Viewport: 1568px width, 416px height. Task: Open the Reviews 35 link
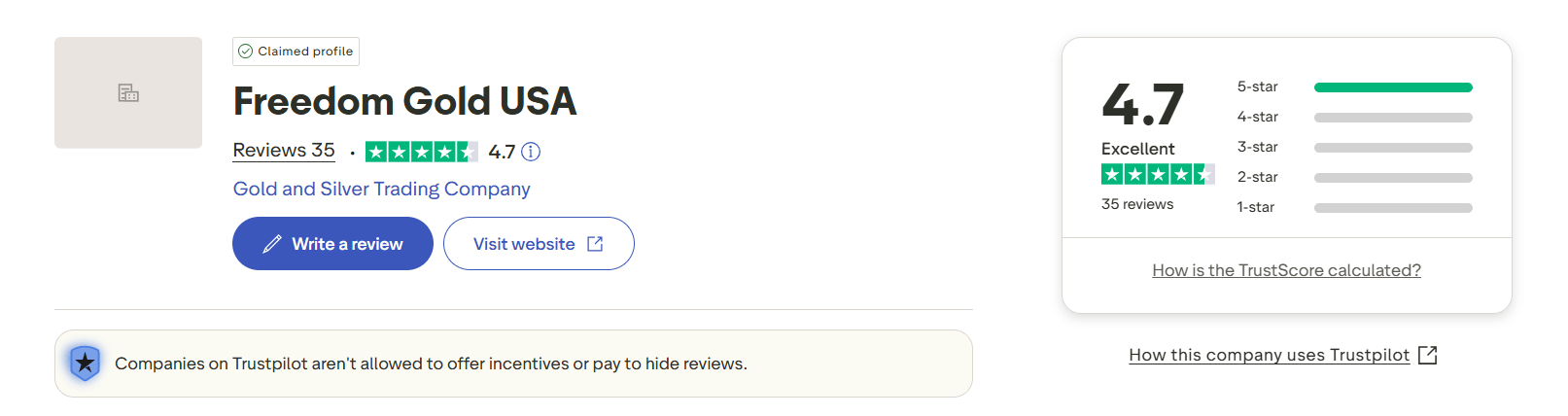(x=284, y=151)
